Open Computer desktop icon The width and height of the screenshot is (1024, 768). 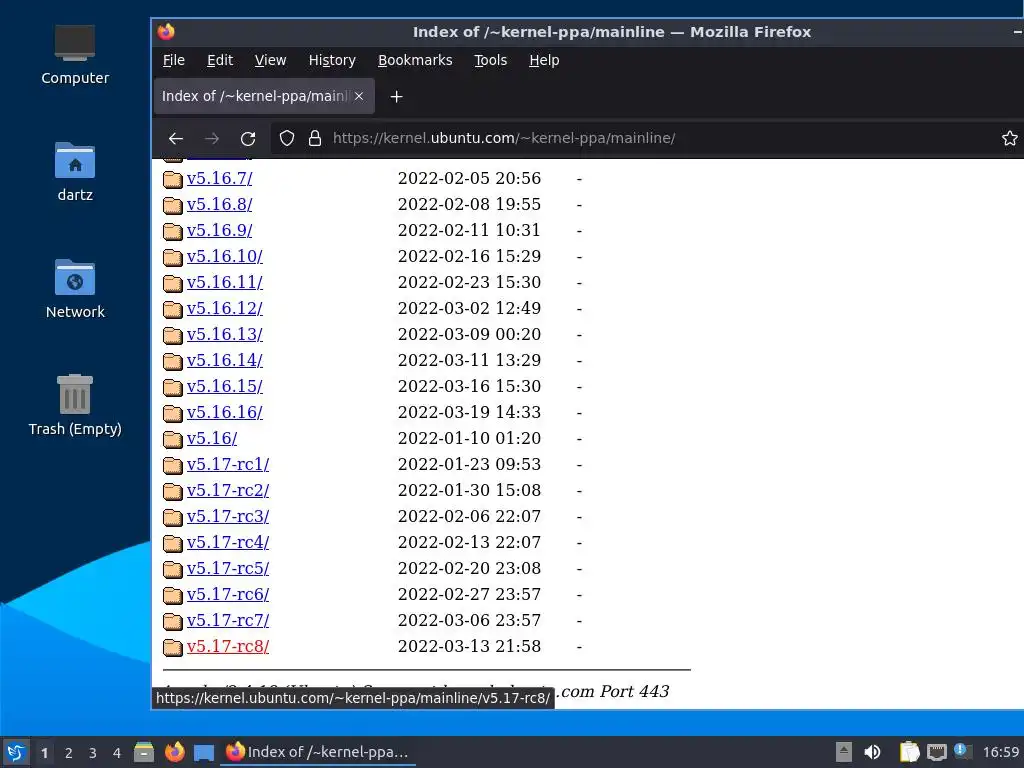[x=74, y=56]
